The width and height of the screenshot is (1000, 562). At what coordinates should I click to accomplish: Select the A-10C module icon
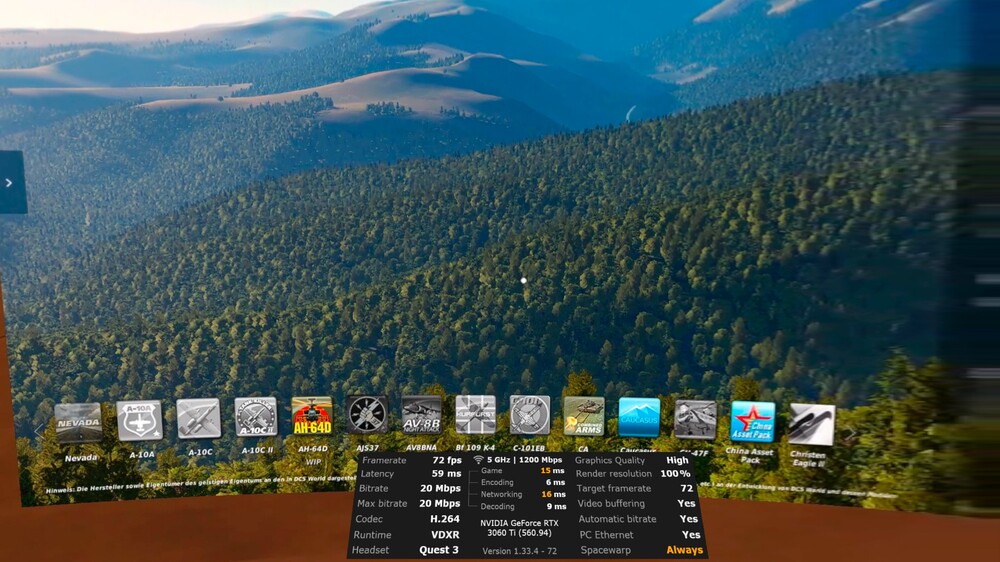[198, 419]
